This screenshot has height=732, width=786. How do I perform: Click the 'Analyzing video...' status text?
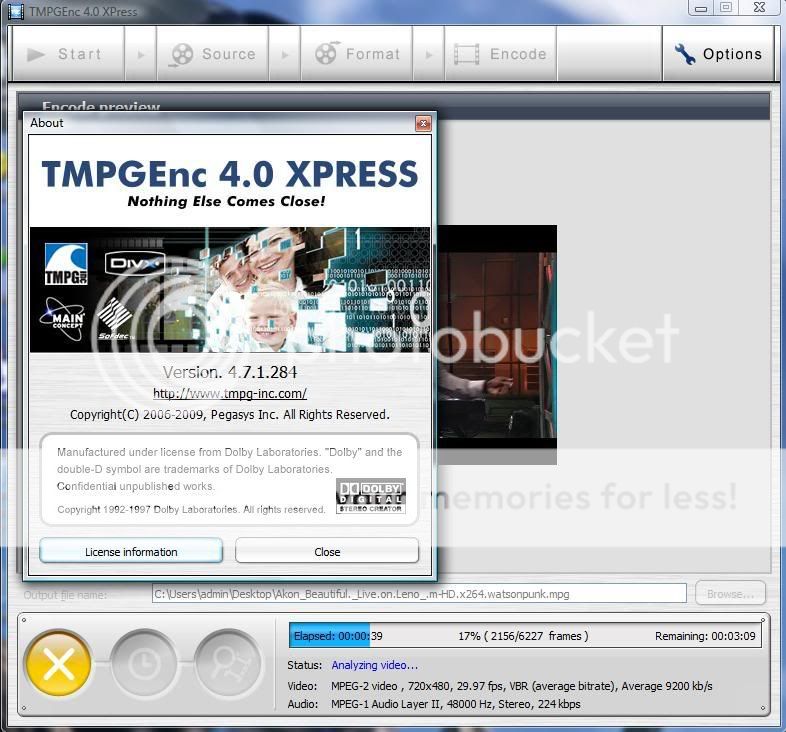coord(374,665)
